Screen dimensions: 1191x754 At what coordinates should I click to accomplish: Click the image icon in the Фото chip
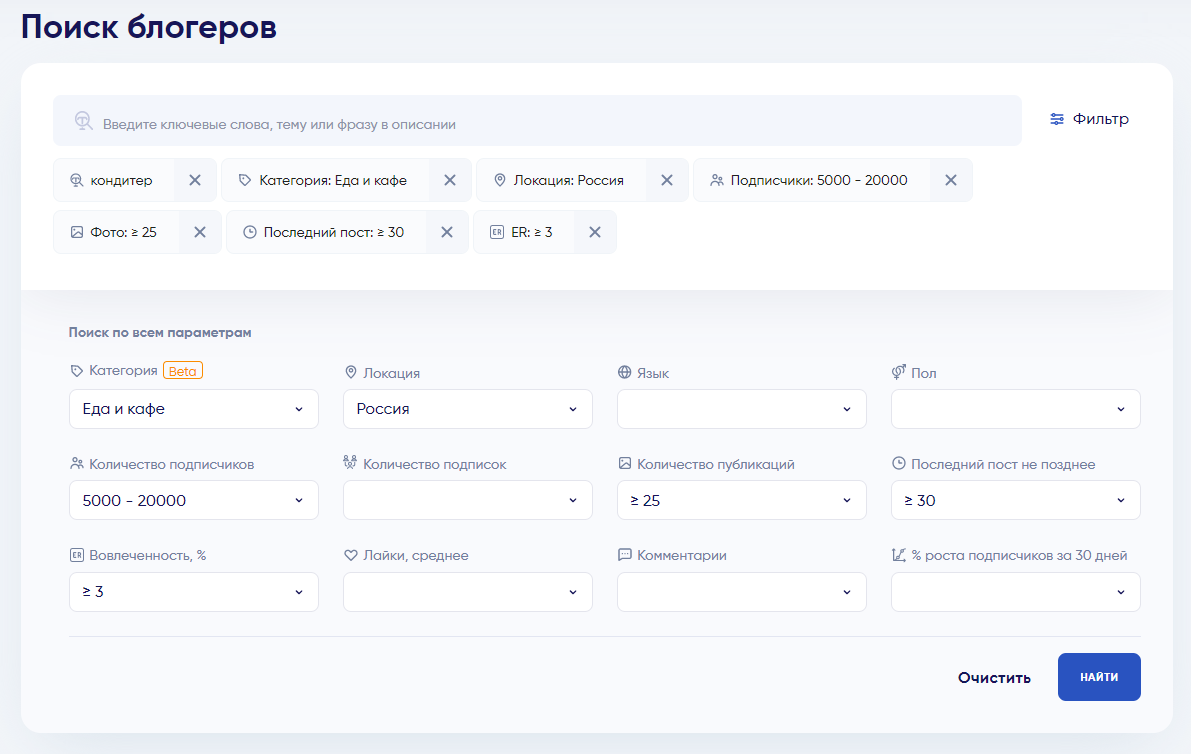(x=77, y=232)
